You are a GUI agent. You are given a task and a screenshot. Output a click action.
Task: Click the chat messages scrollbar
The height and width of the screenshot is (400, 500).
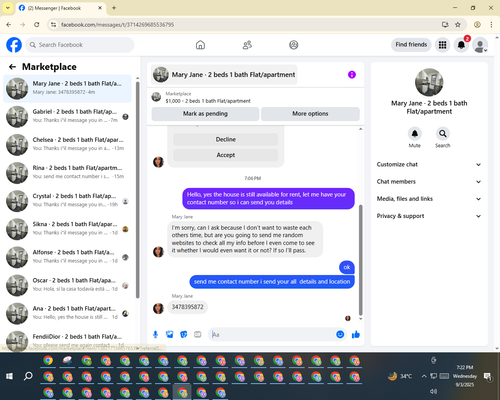360,260
